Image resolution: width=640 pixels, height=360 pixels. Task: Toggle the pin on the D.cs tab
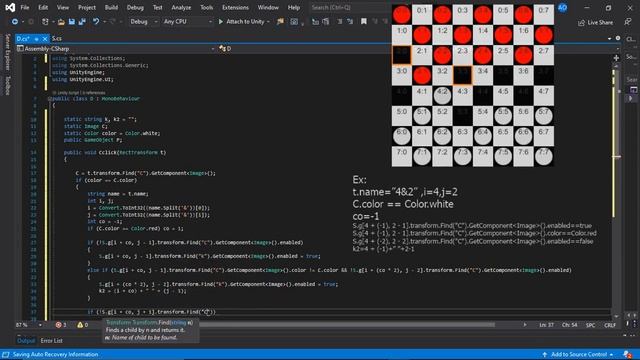pyautogui.click(x=36, y=39)
